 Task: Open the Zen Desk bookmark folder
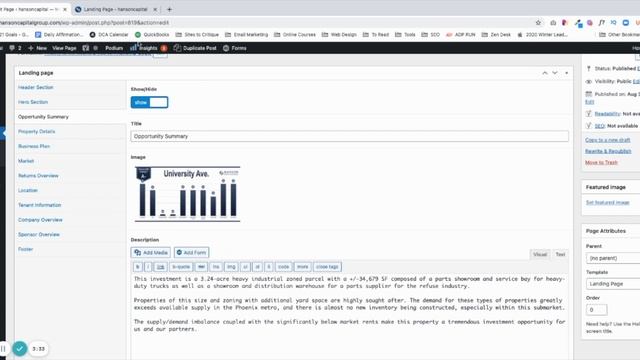[x=496, y=35]
